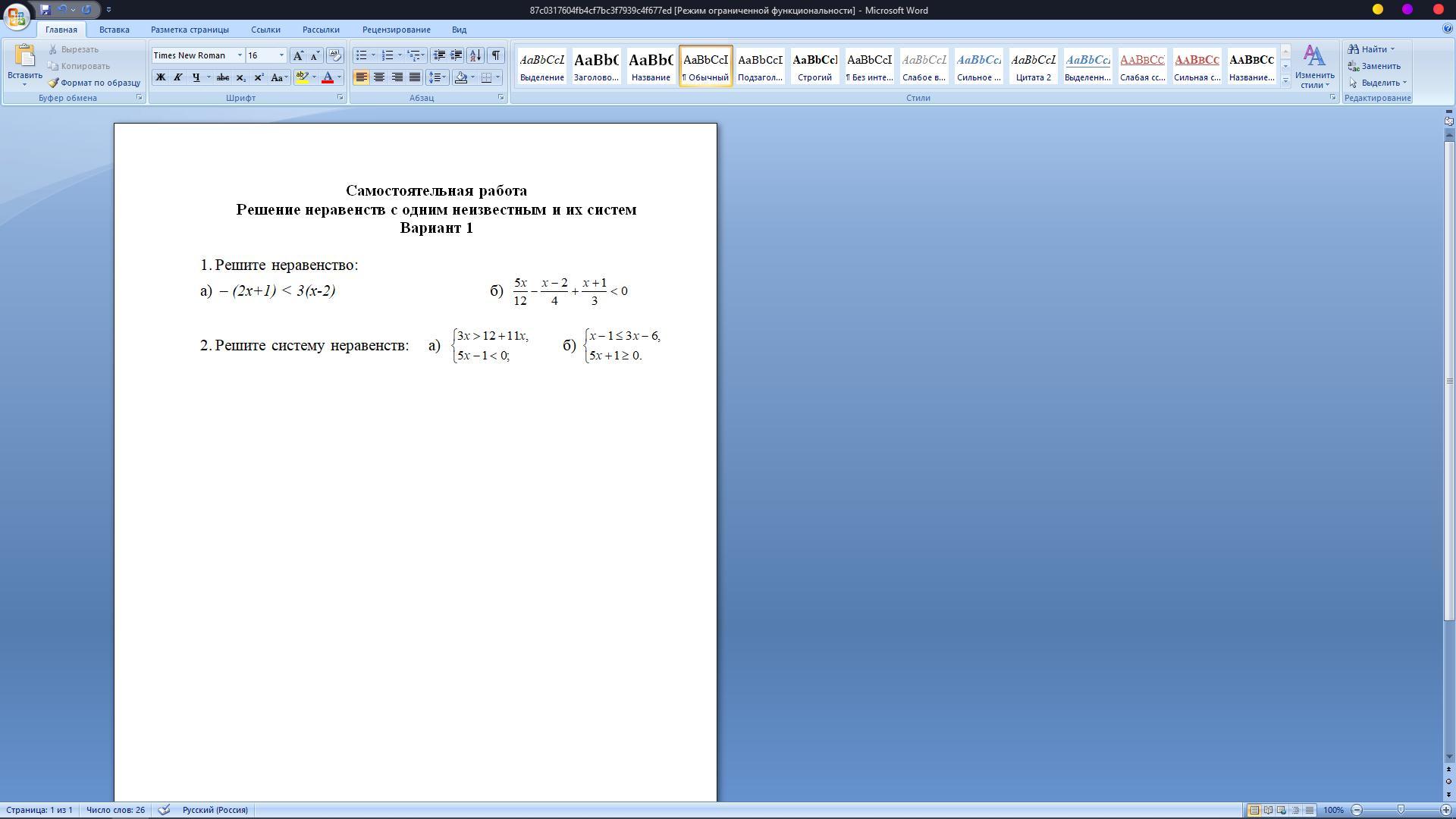Screen dimensions: 1456x819
Task: Open the Рецензирование tab
Action: [x=396, y=30]
